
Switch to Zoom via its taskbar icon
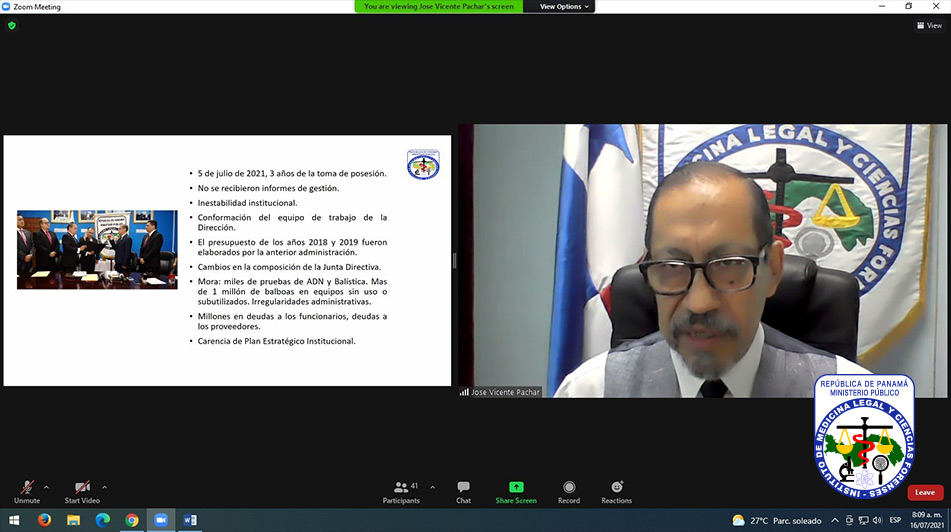(x=161, y=520)
